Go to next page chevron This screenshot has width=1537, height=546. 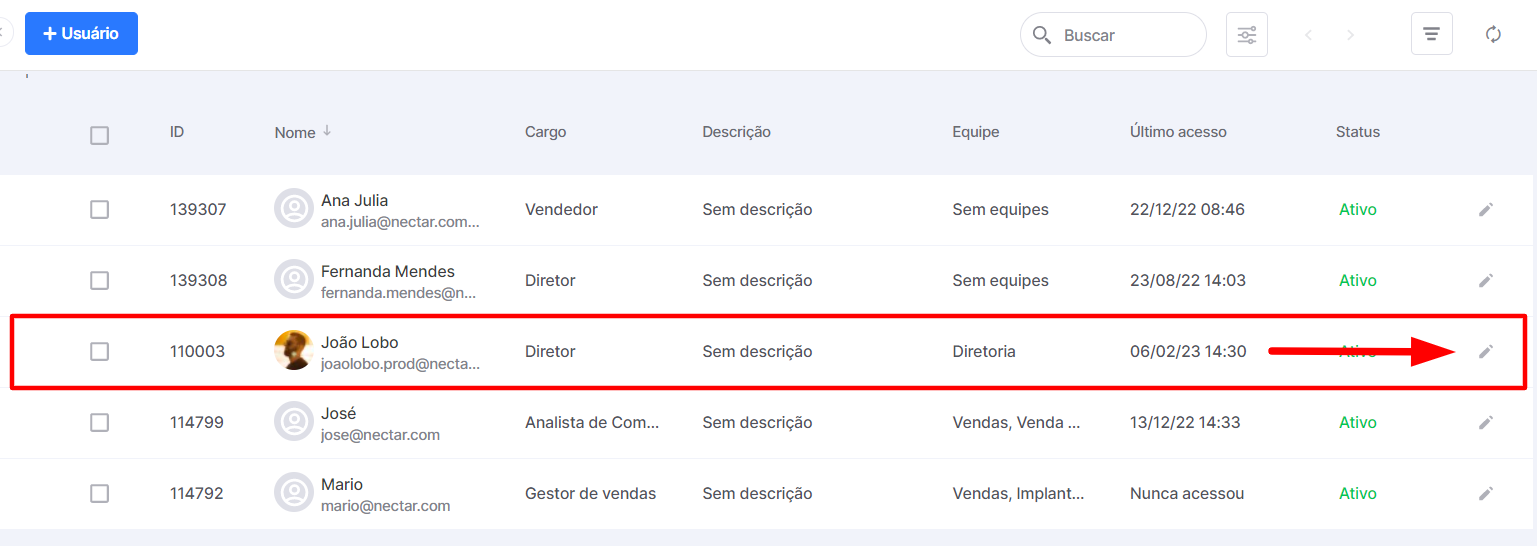point(1350,35)
